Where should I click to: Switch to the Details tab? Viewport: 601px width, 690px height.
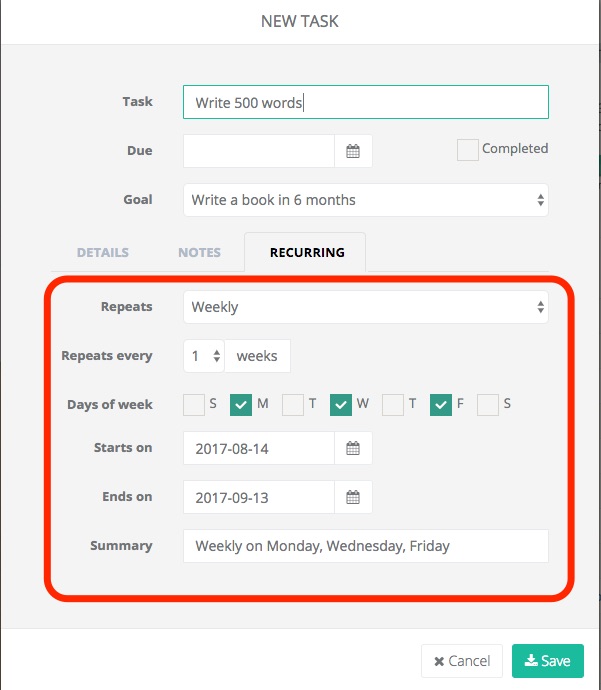click(102, 253)
